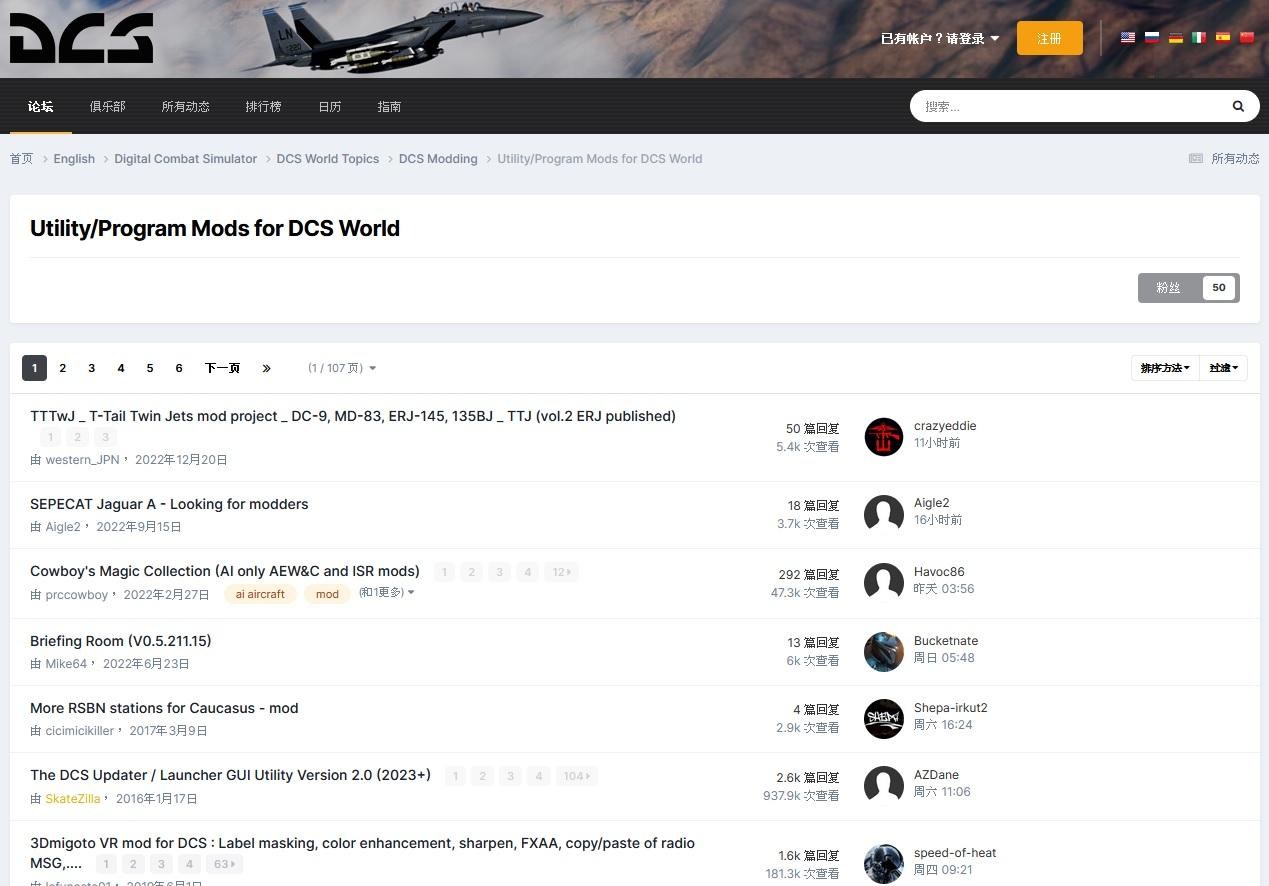
Task: Go to DCS World Topics breadcrumb
Action: tap(328, 159)
